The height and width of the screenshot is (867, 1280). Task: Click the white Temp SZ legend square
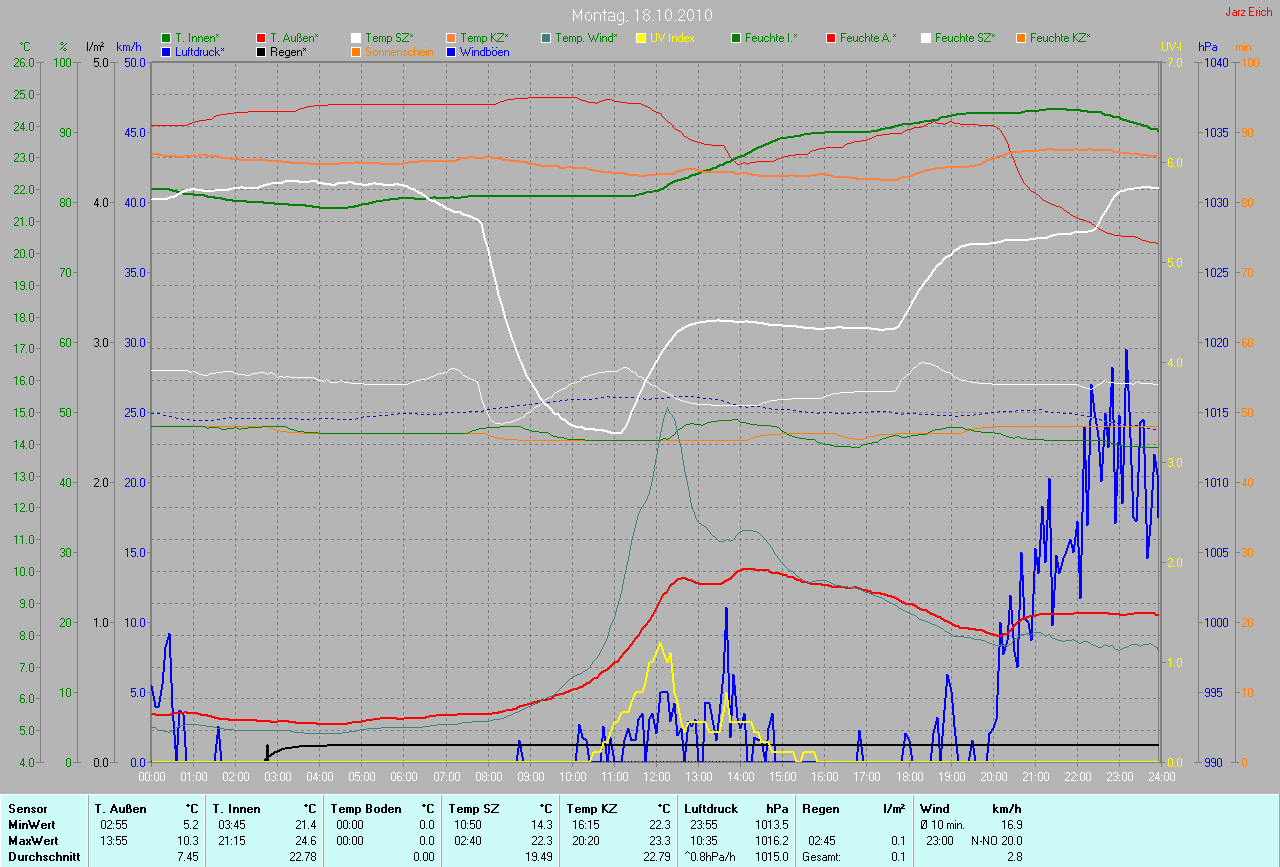click(x=356, y=38)
